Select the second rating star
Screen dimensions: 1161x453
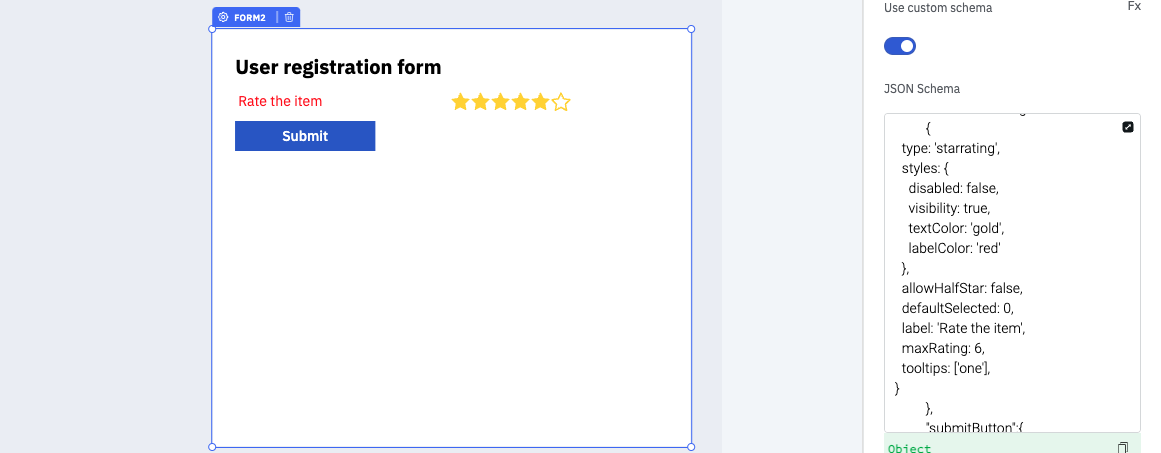click(x=480, y=102)
